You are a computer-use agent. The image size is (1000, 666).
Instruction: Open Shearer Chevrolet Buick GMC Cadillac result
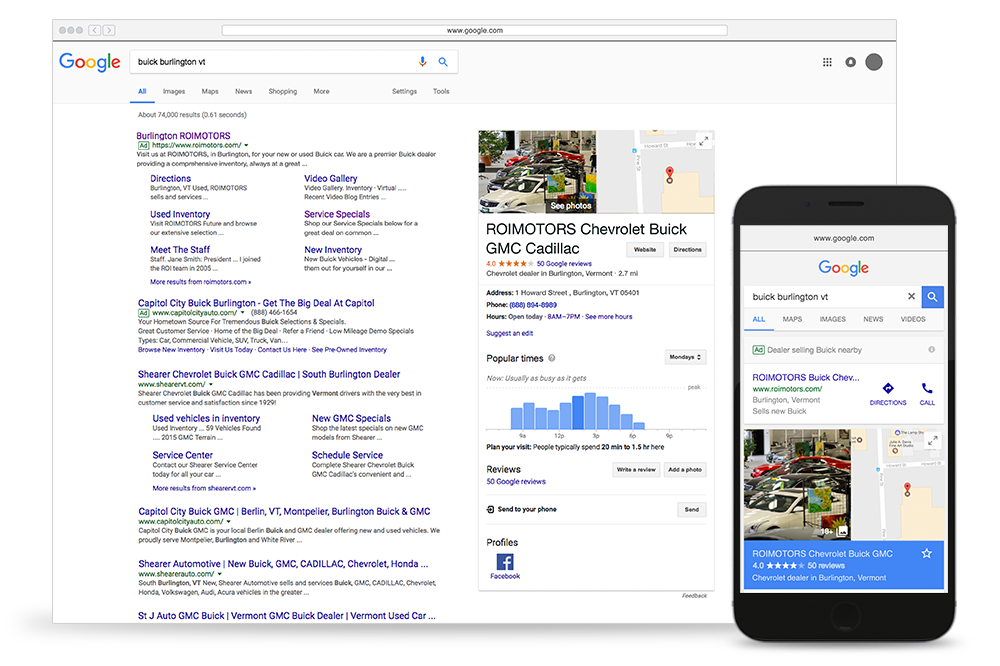point(269,374)
